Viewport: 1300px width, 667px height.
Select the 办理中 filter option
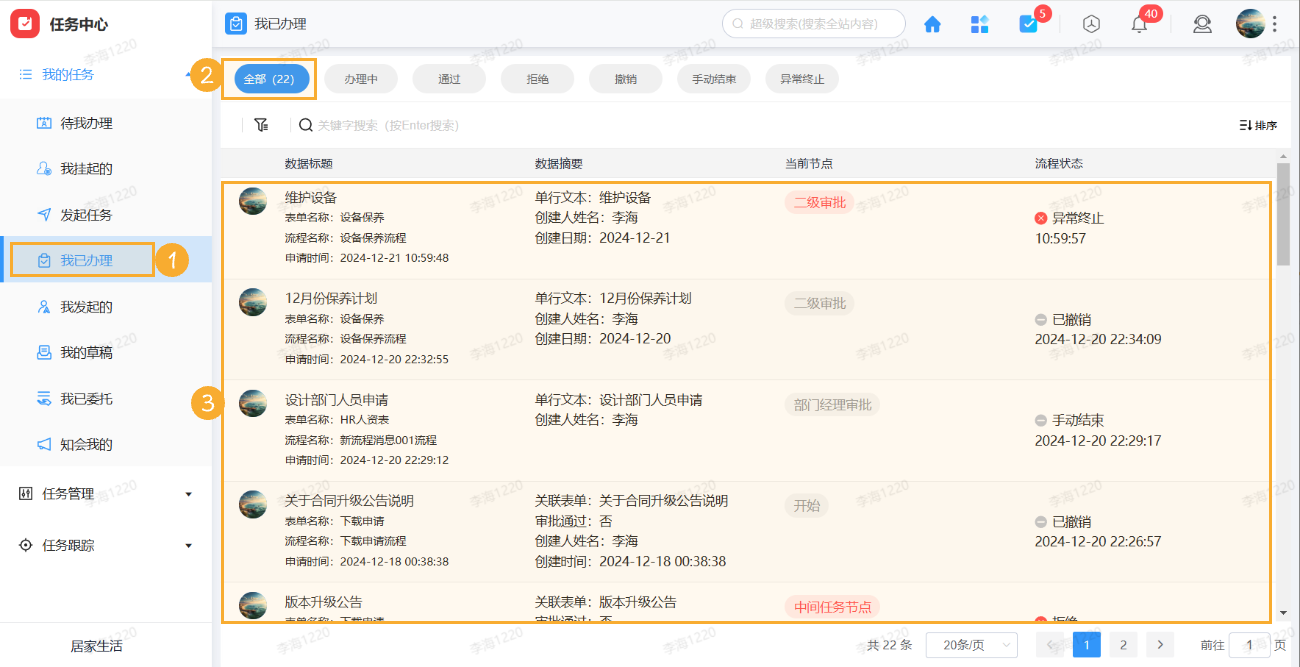[360, 78]
